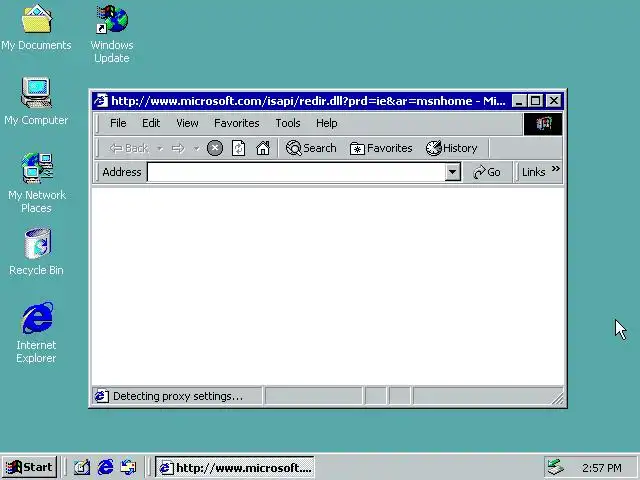Select the My Computer desktop icon

(x=36, y=101)
